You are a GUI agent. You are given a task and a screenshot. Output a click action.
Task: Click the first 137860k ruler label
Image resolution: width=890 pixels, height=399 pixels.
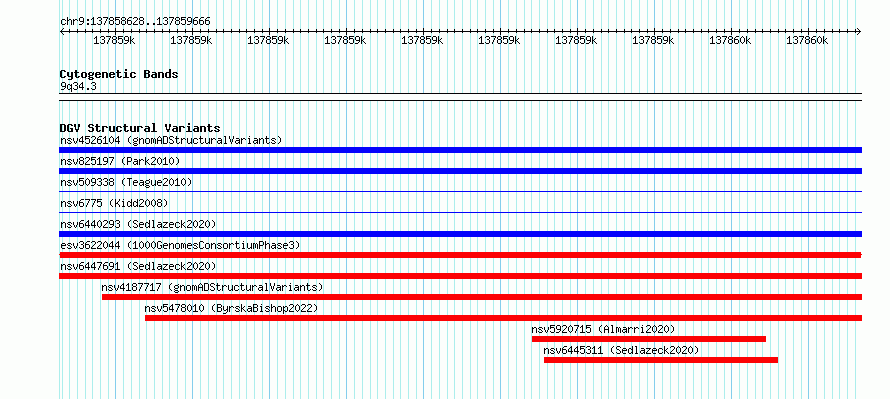(x=730, y=41)
